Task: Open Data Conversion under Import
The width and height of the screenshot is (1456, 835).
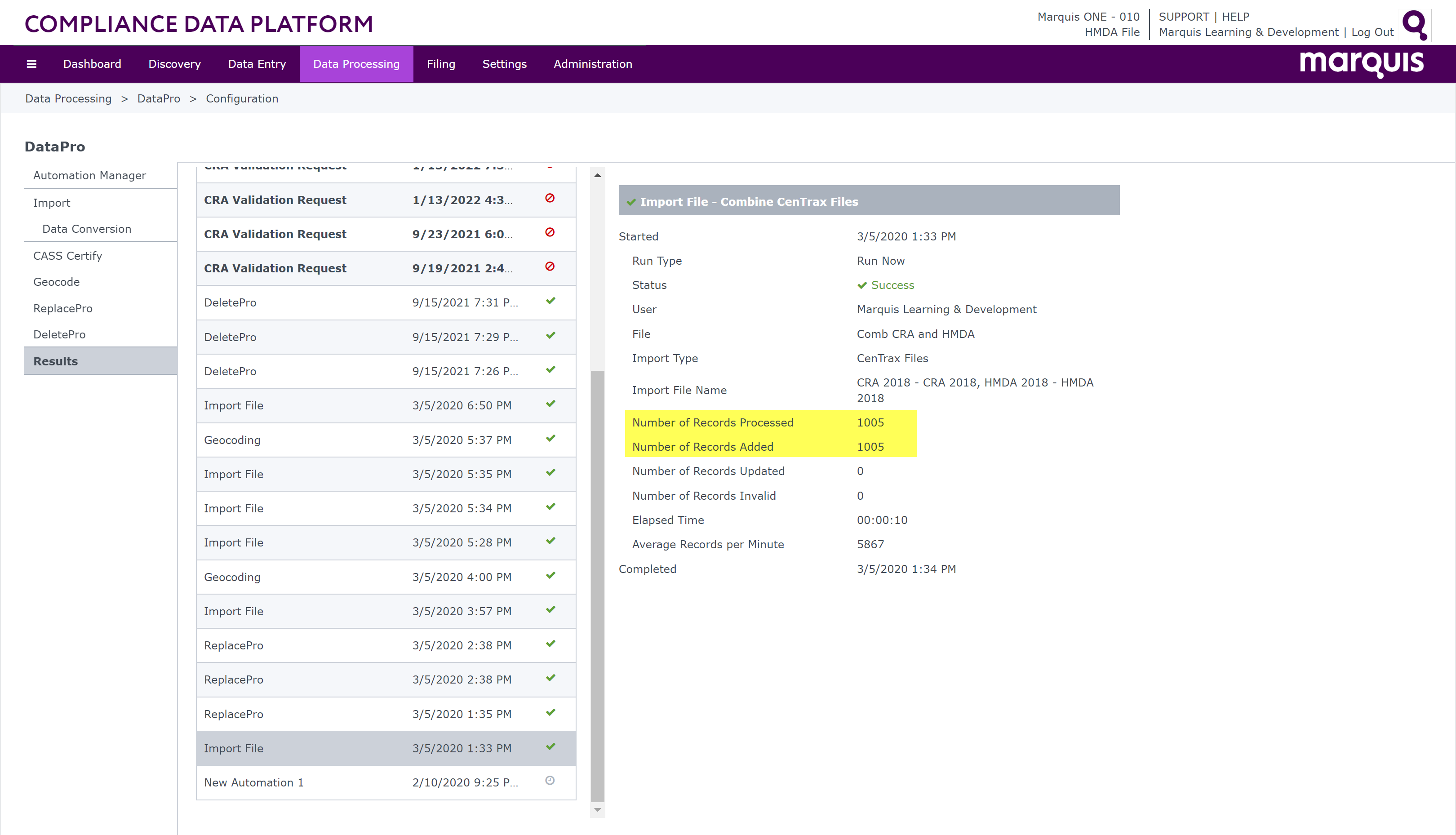Action: coord(86,228)
